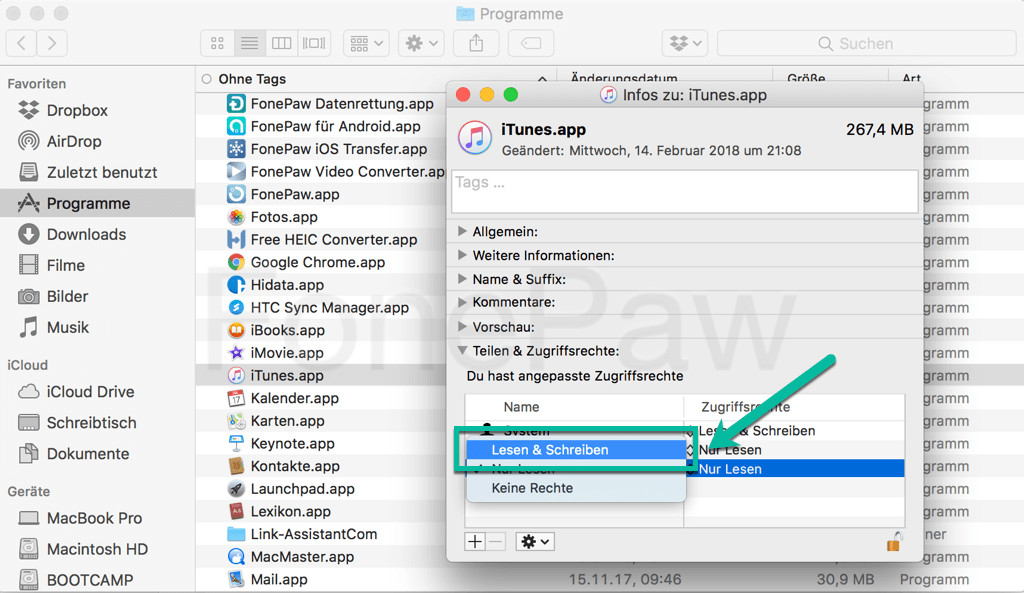The width and height of the screenshot is (1024, 593).
Task: Click the Fotos.app icon
Action: click(x=236, y=217)
